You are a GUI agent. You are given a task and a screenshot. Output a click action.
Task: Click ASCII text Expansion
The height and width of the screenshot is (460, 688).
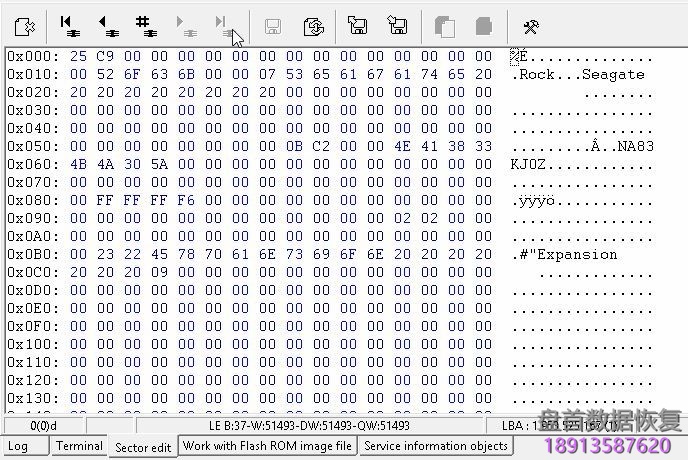[x=577, y=254]
